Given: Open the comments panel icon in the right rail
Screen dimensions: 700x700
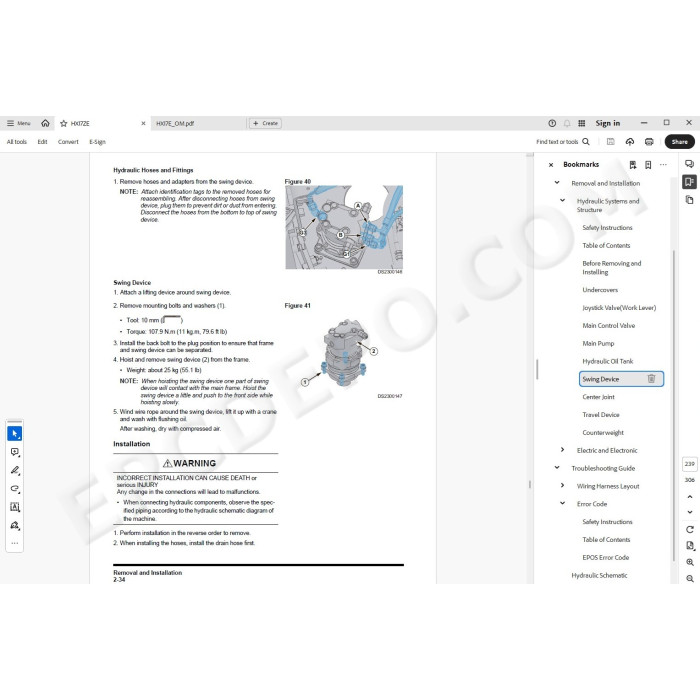Looking at the screenshot, I should pos(689,164).
